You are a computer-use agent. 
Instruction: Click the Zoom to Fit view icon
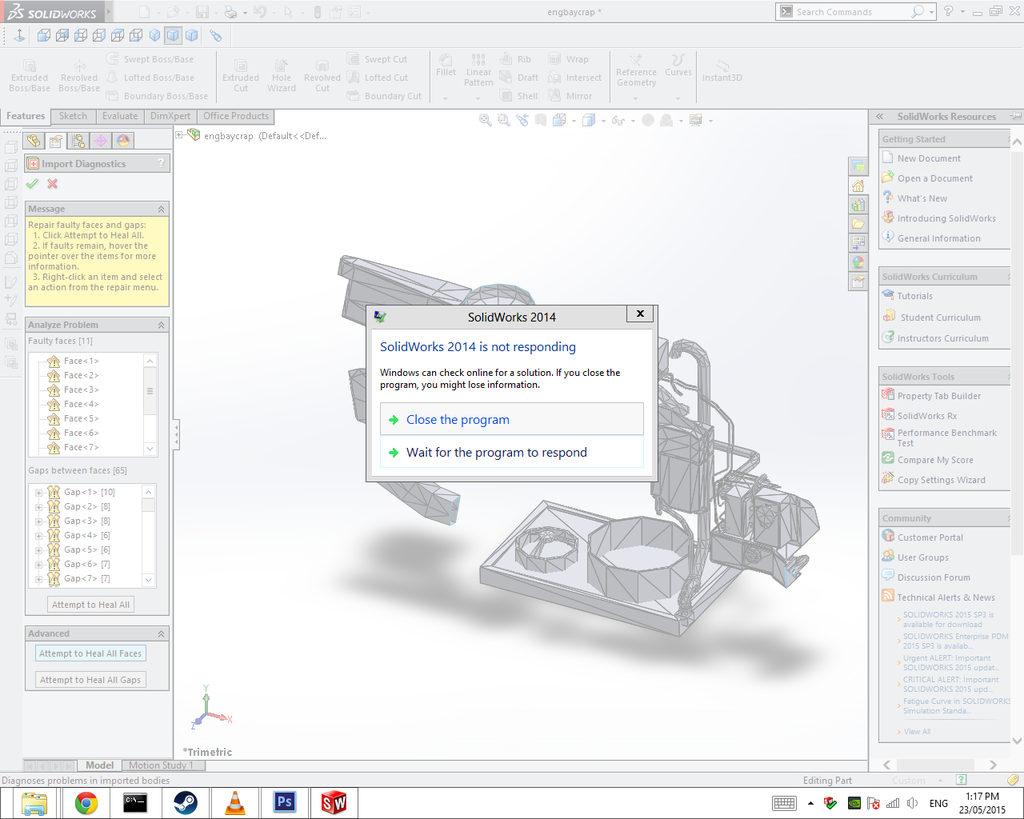[x=485, y=120]
